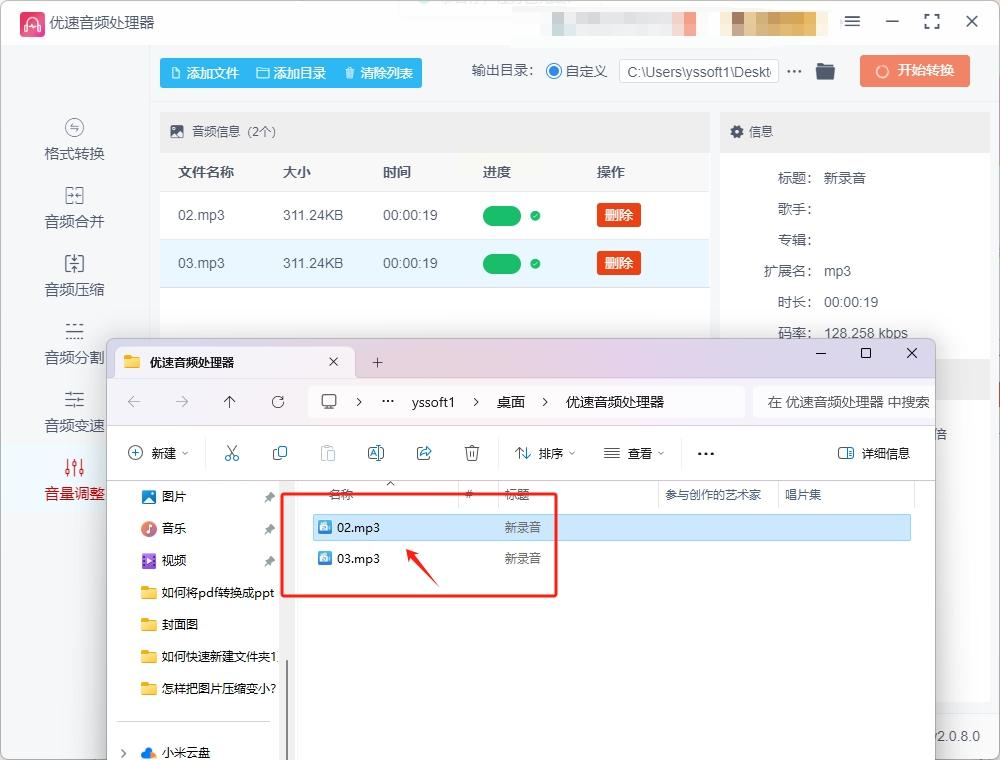The height and width of the screenshot is (760, 1000).
Task: Delete the 03.mp3 row in audio list
Action: [x=619, y=263]
